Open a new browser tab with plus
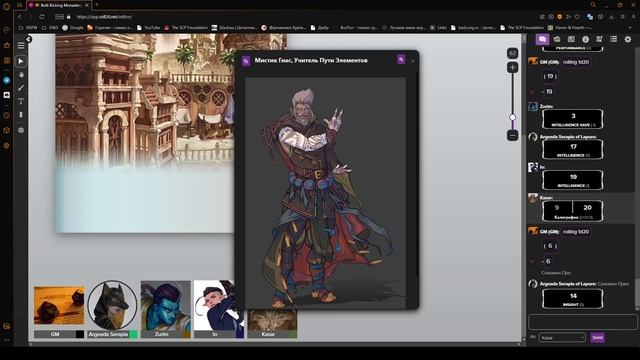This screenshot has width=640, height=360. 97,5
